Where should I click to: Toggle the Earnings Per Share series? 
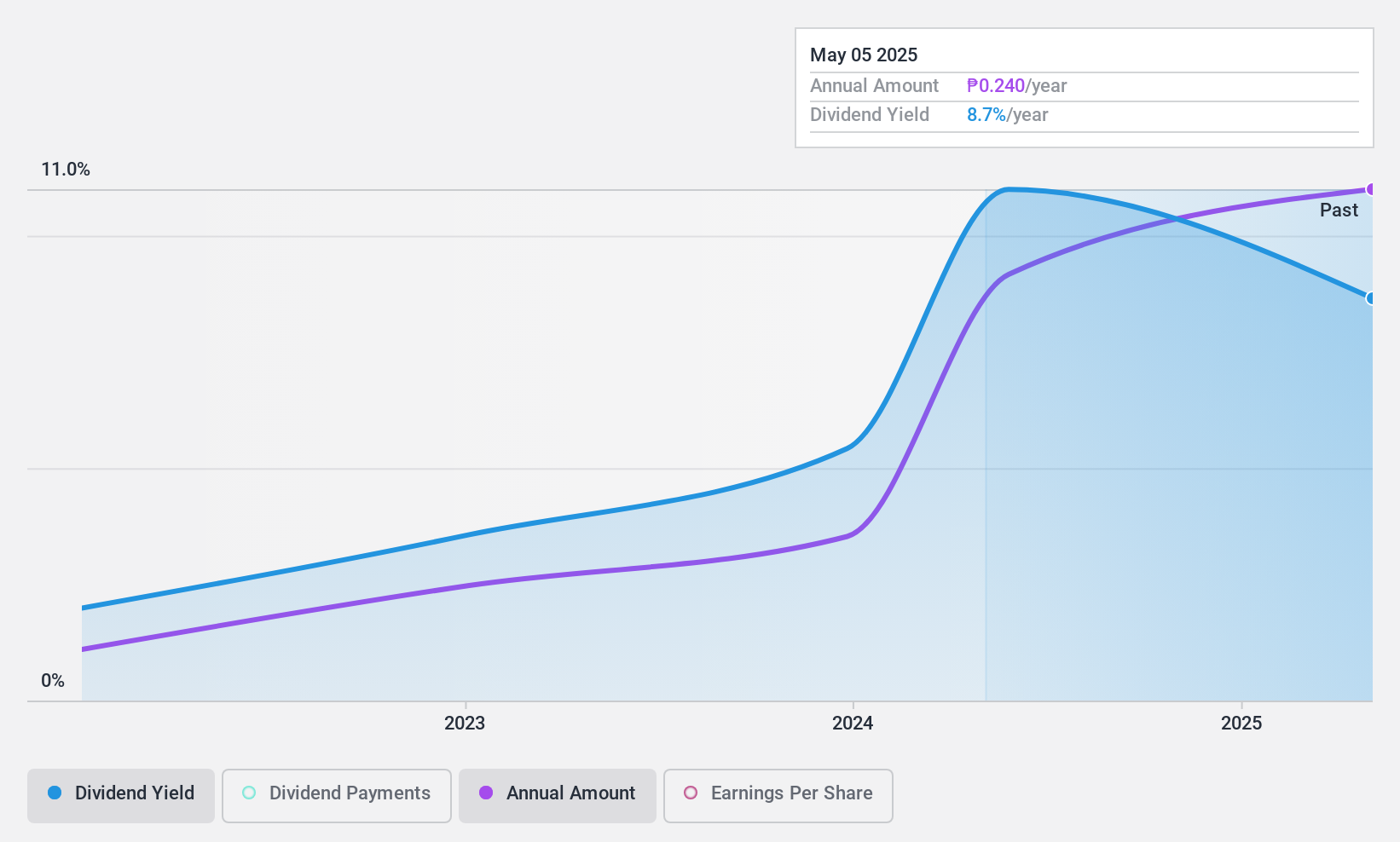(778, 795)
